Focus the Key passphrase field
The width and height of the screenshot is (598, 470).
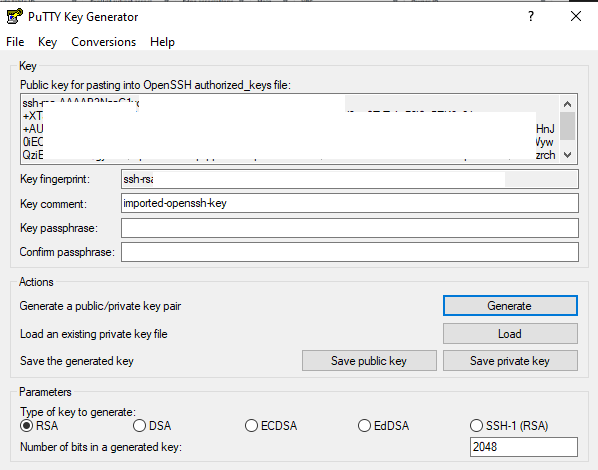pyautogui.click(x=350, y=228)
